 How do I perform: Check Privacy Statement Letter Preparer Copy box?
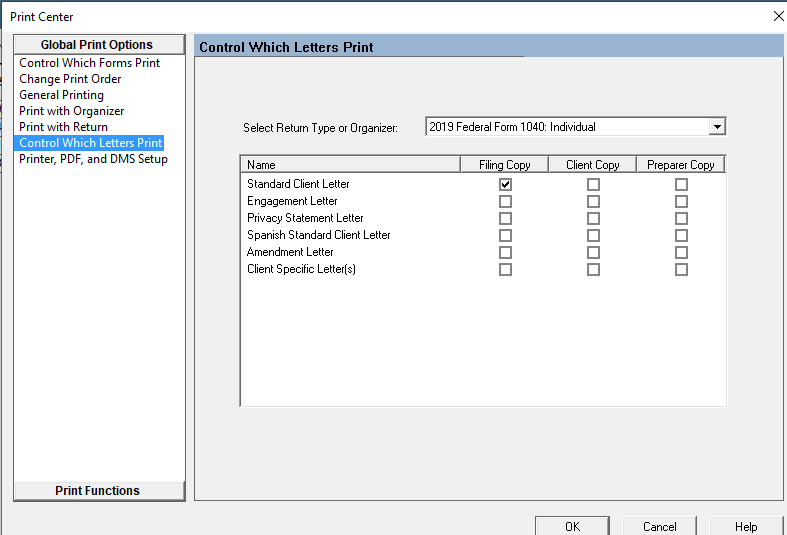pyautogui.click(x=681, y=218)
